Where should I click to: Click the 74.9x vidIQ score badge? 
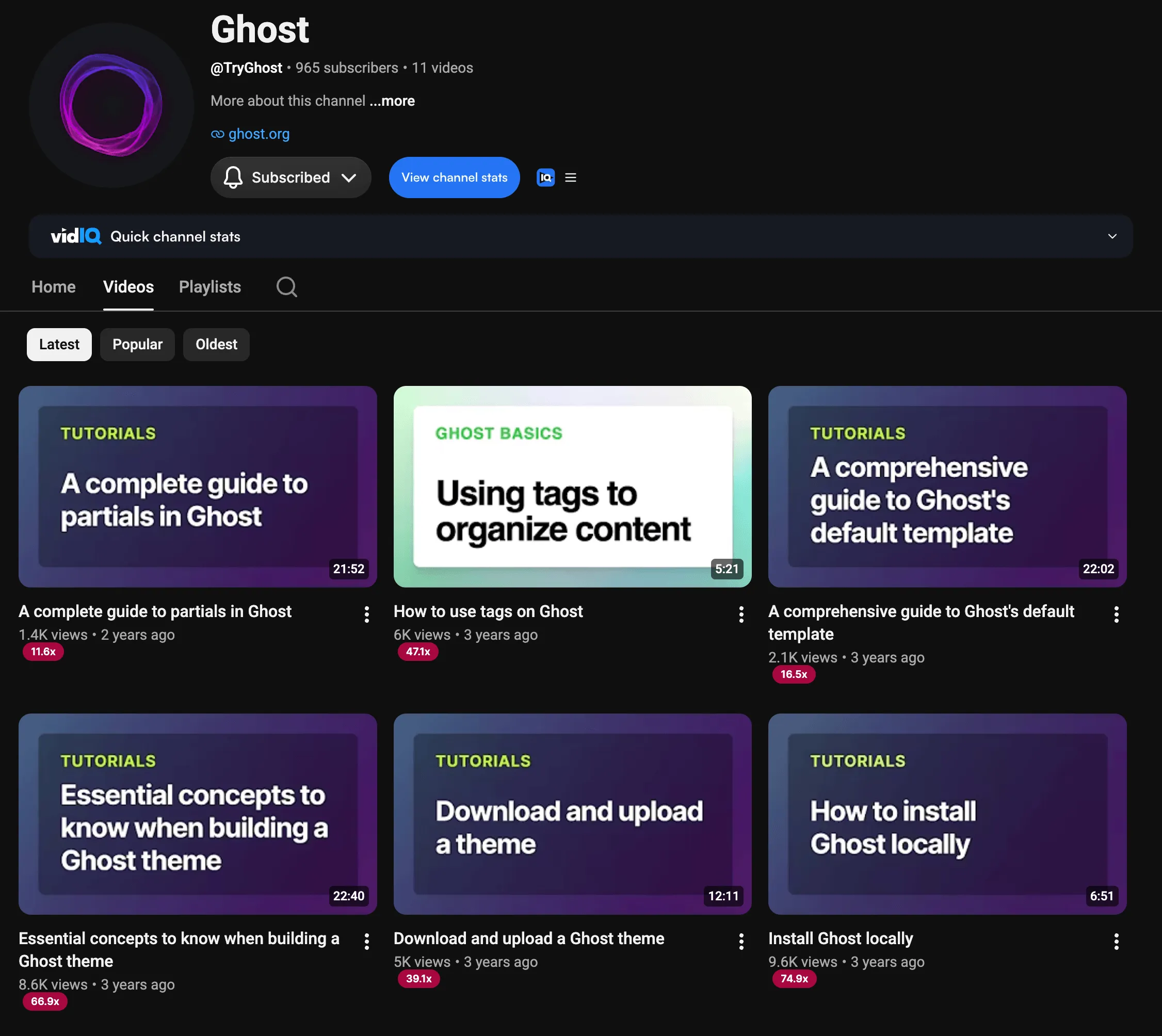click(x=794, y=979)
